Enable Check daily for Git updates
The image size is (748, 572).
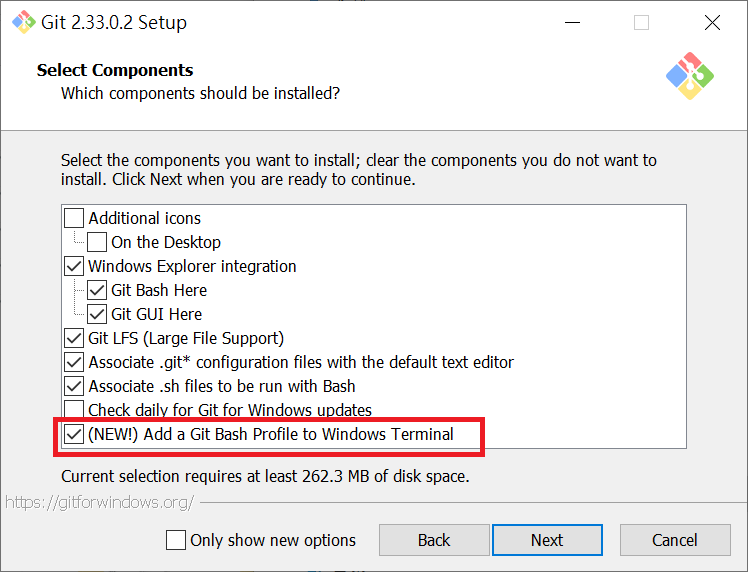(74, 410)
